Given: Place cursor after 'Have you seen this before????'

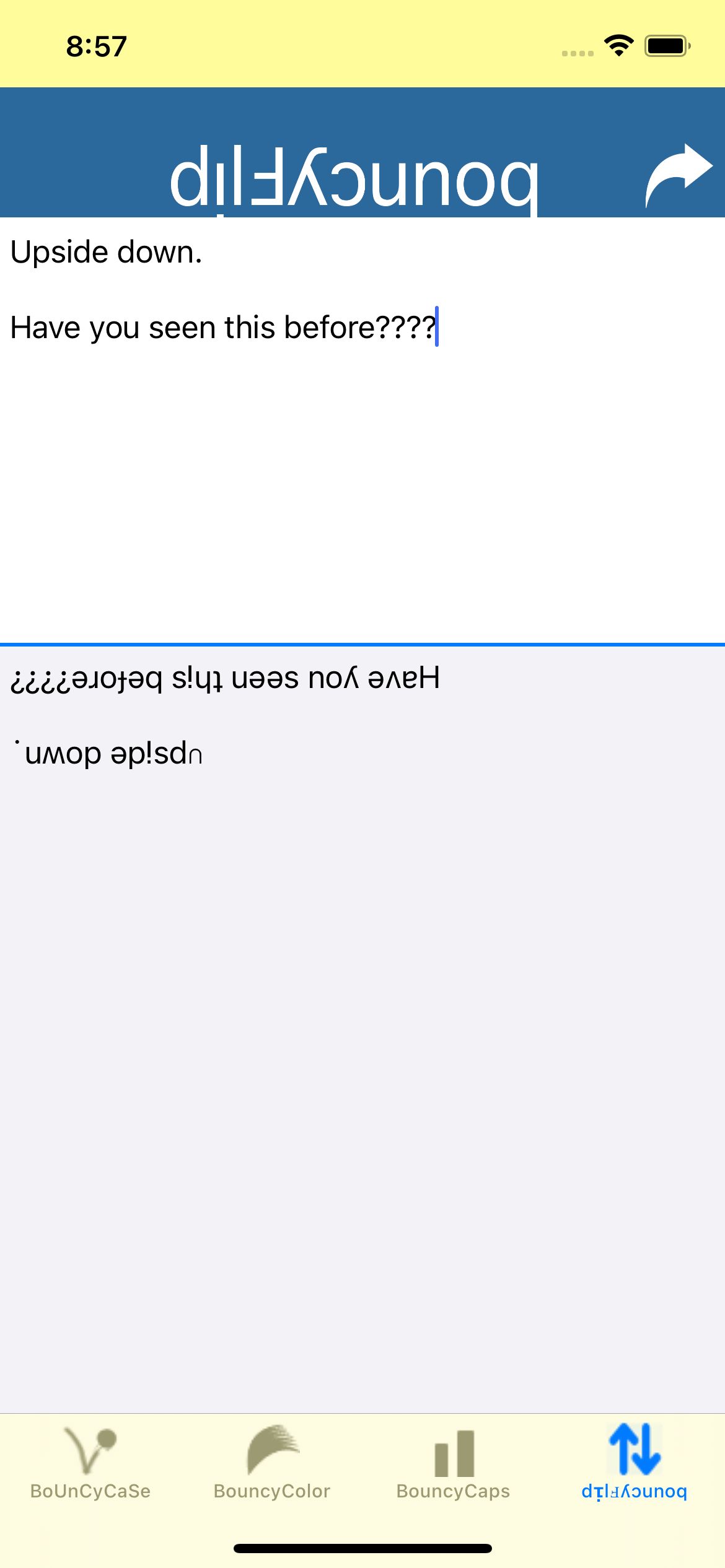Looking at the screenshot, I should (436, 327).
